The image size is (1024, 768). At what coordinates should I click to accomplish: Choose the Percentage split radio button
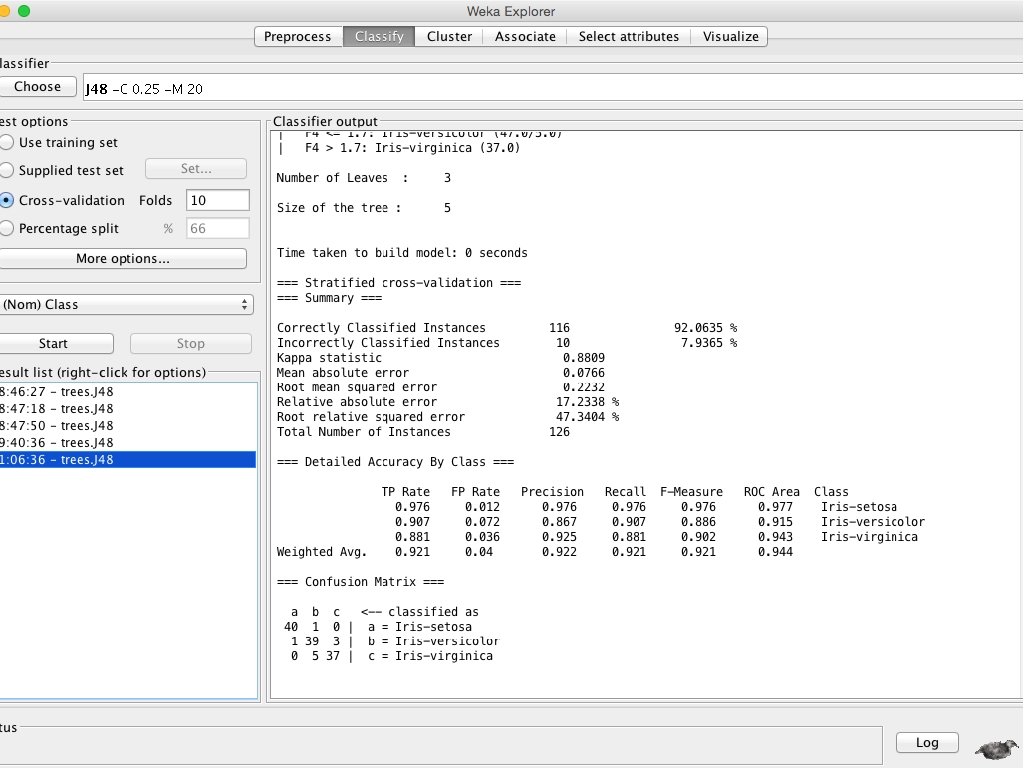[x=8, y=229]
